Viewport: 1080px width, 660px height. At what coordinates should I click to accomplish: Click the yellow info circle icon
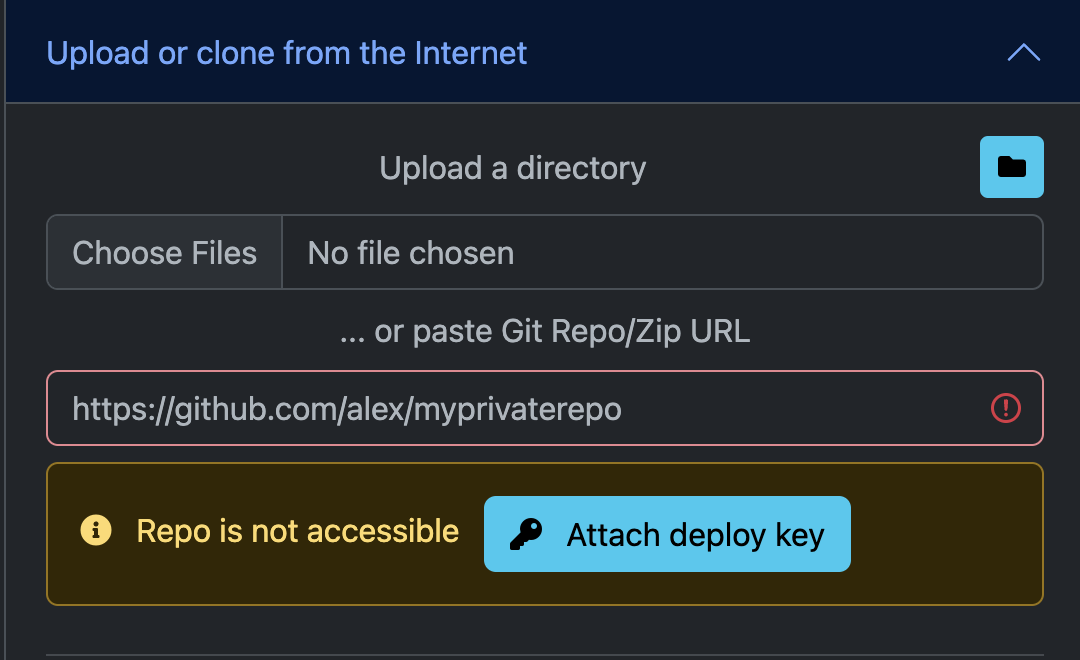(x=95, y=531)
